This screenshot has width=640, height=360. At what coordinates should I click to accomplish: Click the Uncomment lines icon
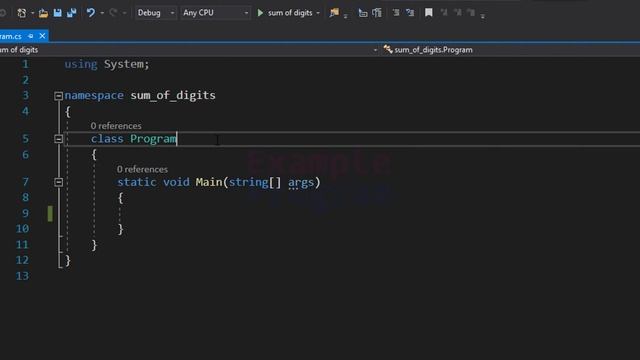click(x=410, y=13)
